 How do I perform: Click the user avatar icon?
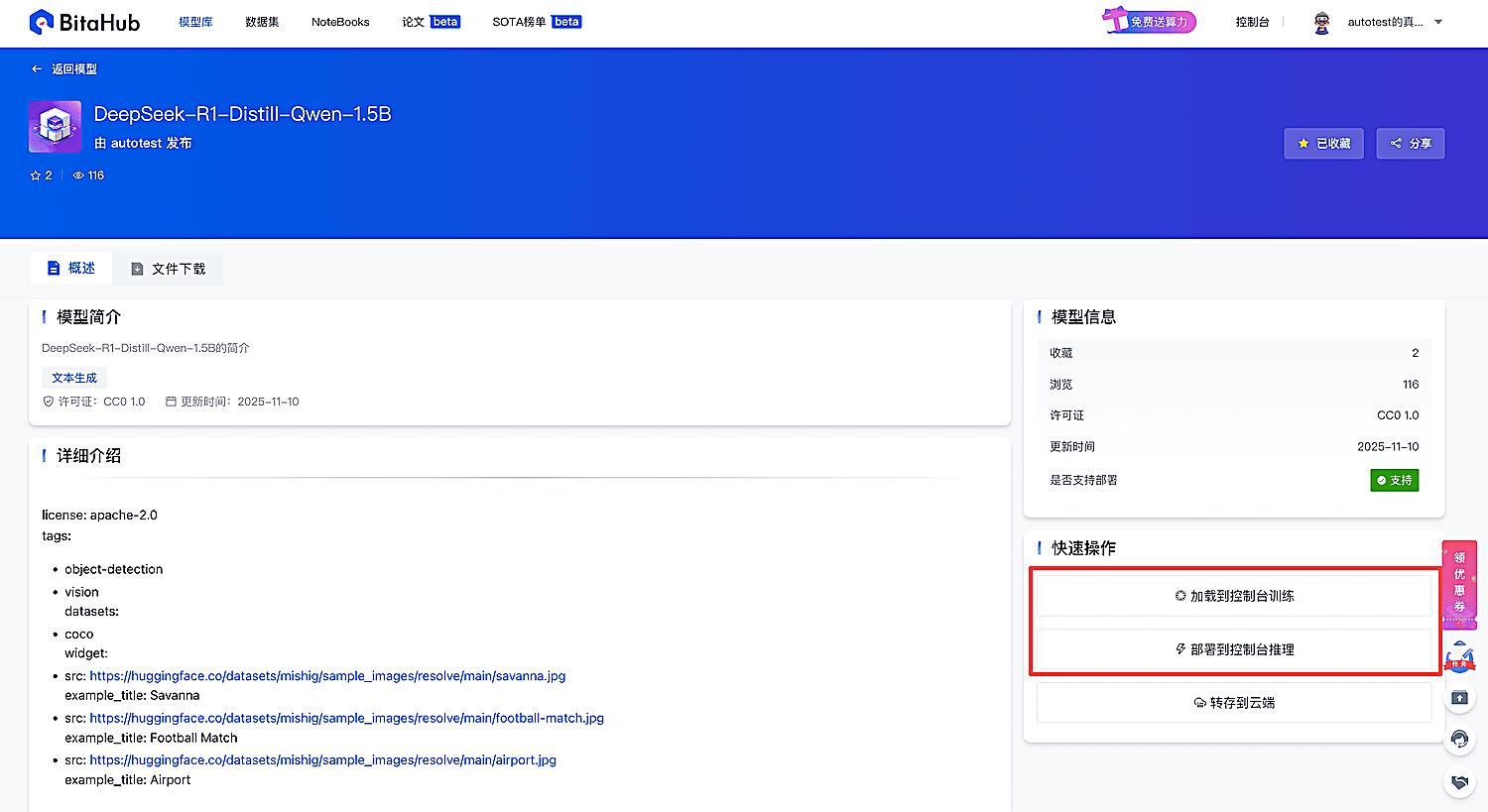pos(1321,22)
